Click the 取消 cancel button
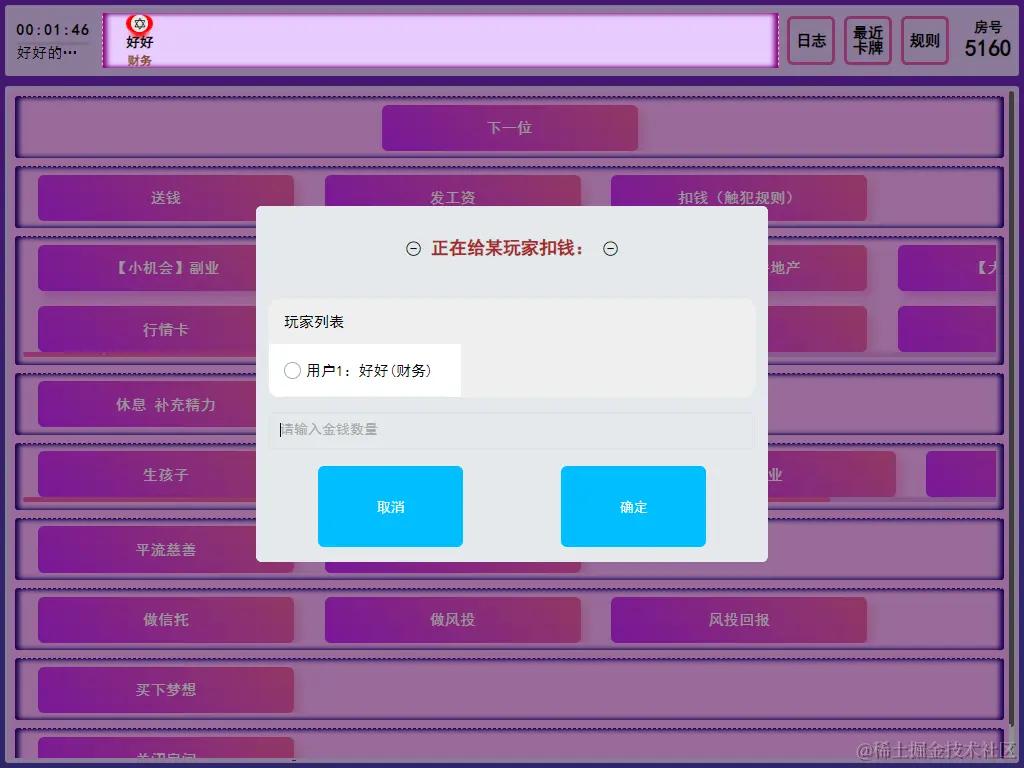 (x=390, y=506)
